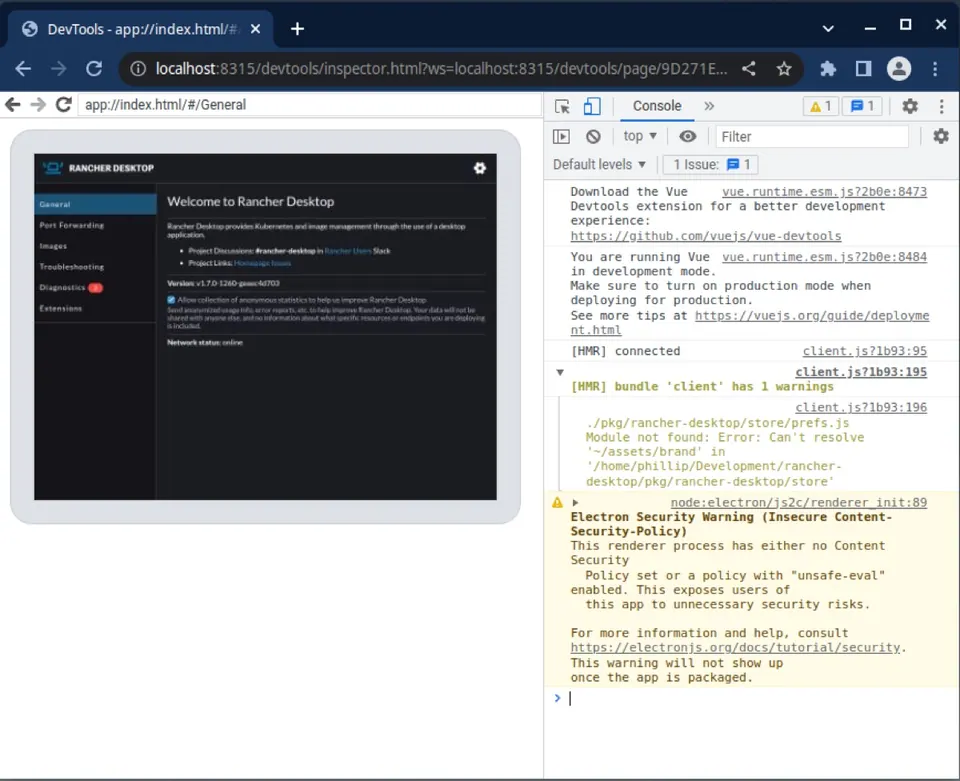Screen dimensions: 960x781
Task: Open Chrome three-dot menu
Action: pyautogui.click(x=935, y=69)
